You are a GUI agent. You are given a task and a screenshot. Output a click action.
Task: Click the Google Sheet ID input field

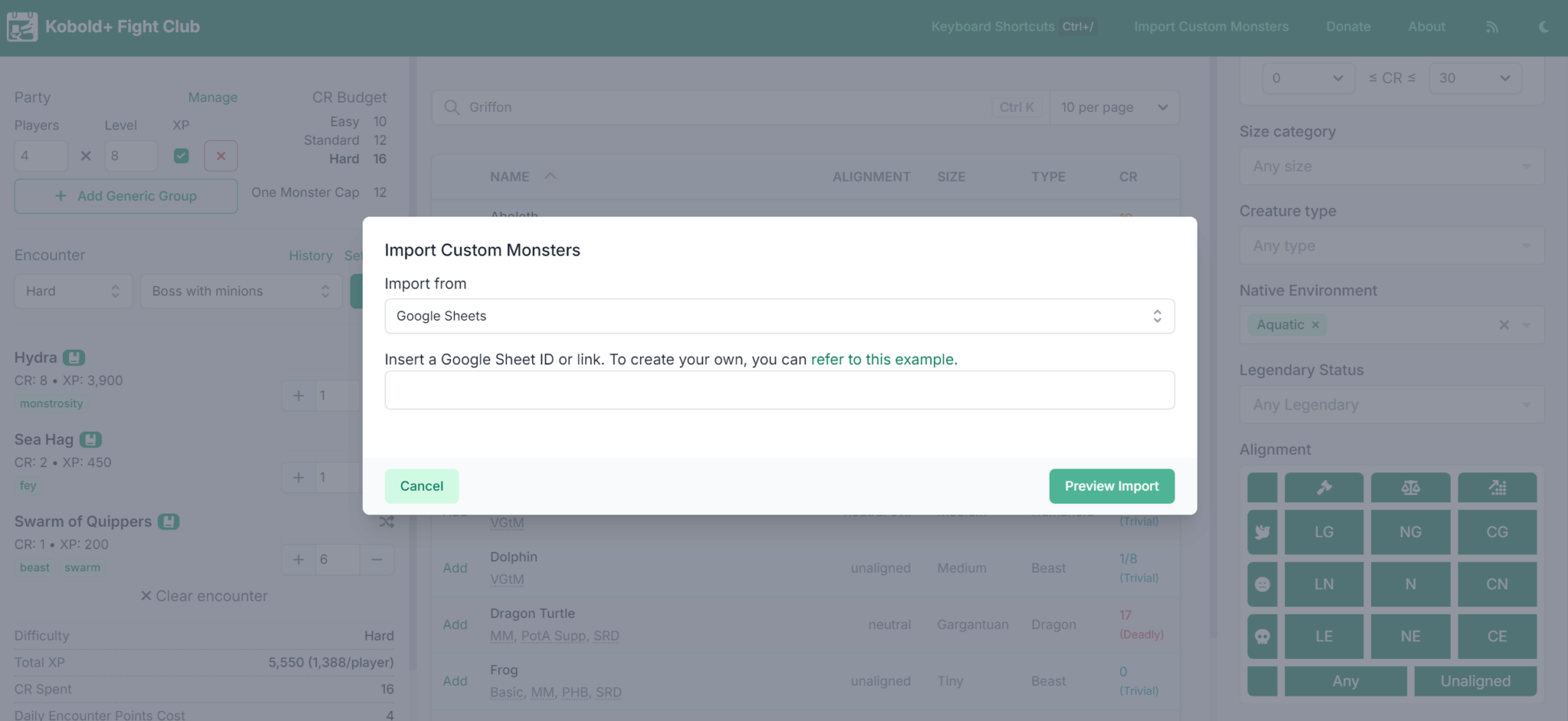tap(779, 390)
